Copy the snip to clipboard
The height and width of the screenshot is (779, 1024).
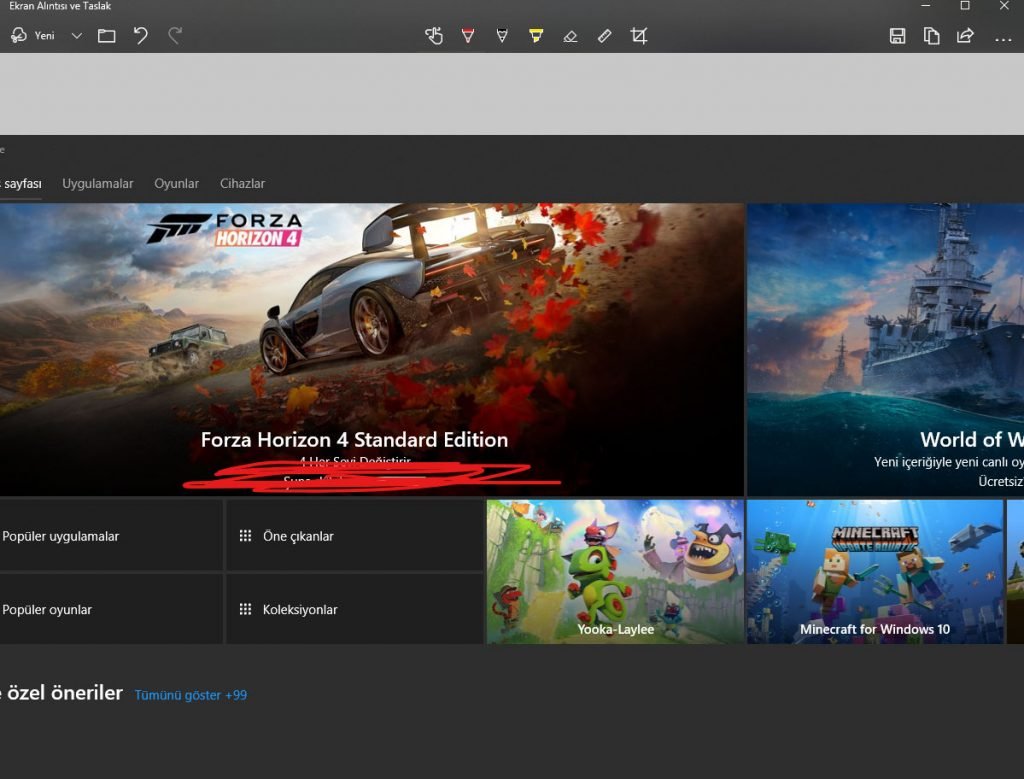coord(931,36)
